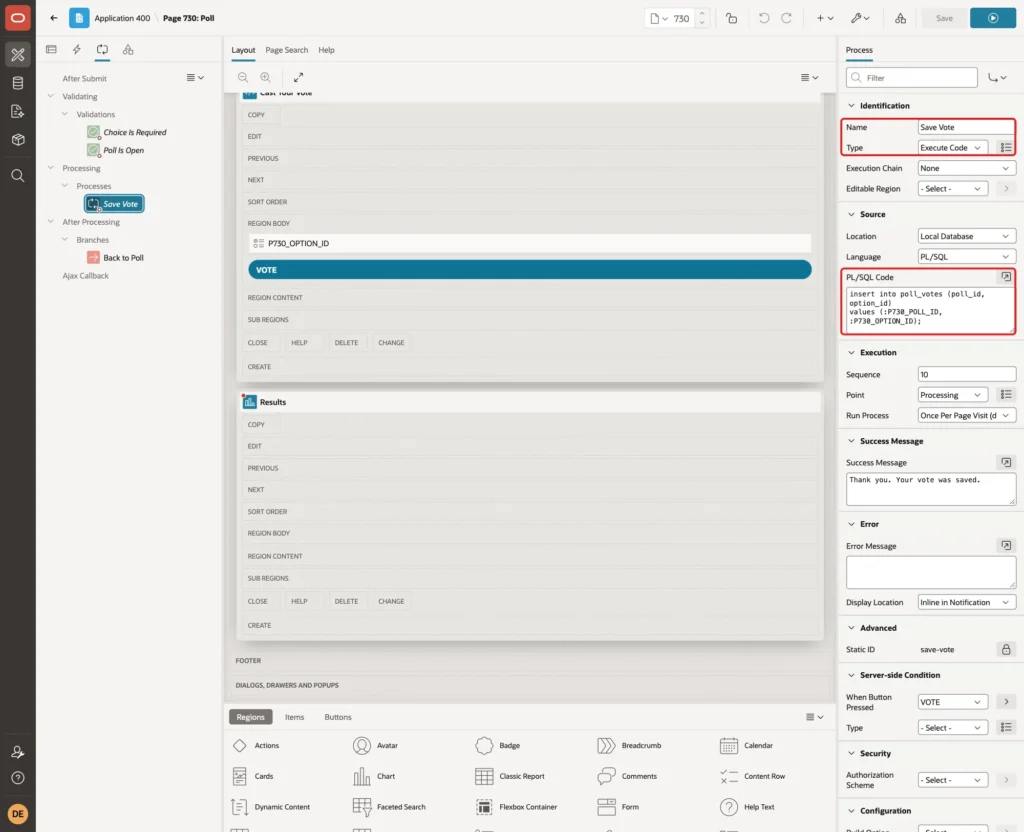The width and height of the screenshot is (1024, 832).
Task: Switch to Page Shared Components tab icon
Action: click(x=128, y=50)
